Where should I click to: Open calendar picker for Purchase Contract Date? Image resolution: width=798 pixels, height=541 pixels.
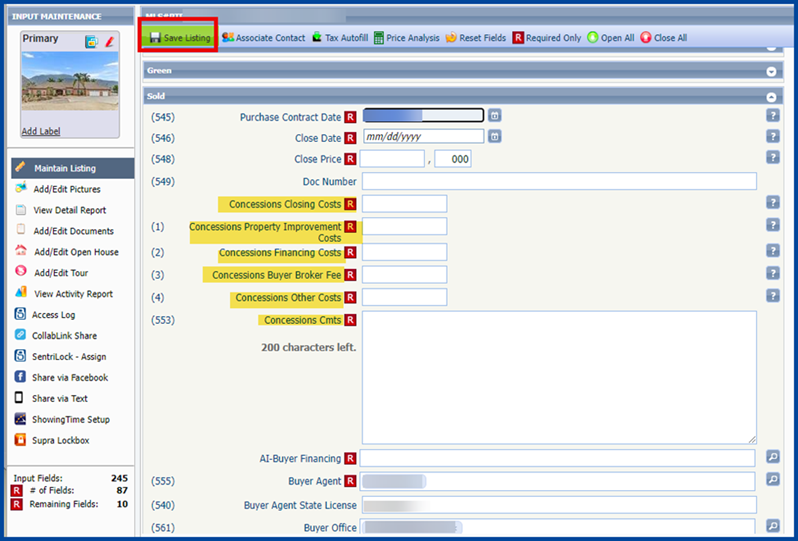pyautogui.click(x=495, y=116)
